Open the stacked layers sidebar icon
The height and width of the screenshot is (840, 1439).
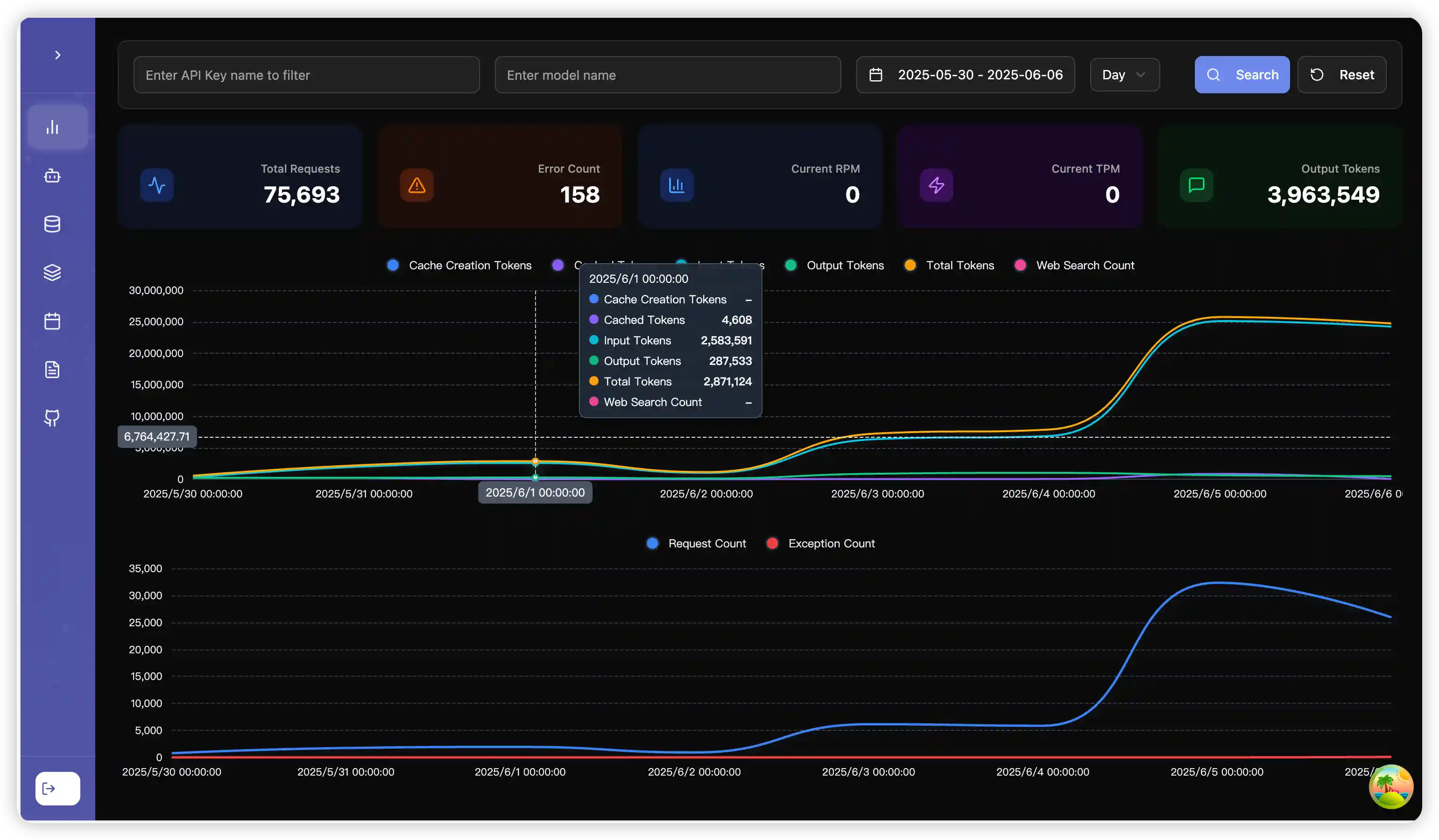point(53,273)
